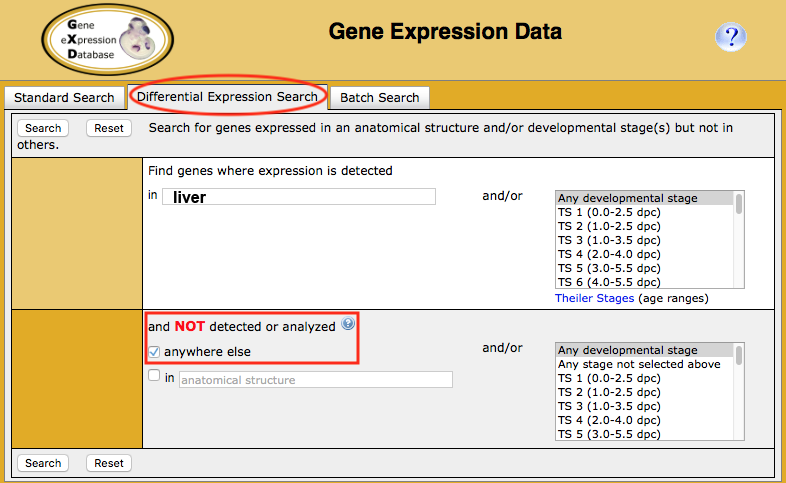Viewport: 786px width, 483px height.
Task: Focus the liver structure input field
Action: pyautogui.click(x=299, y=196)
